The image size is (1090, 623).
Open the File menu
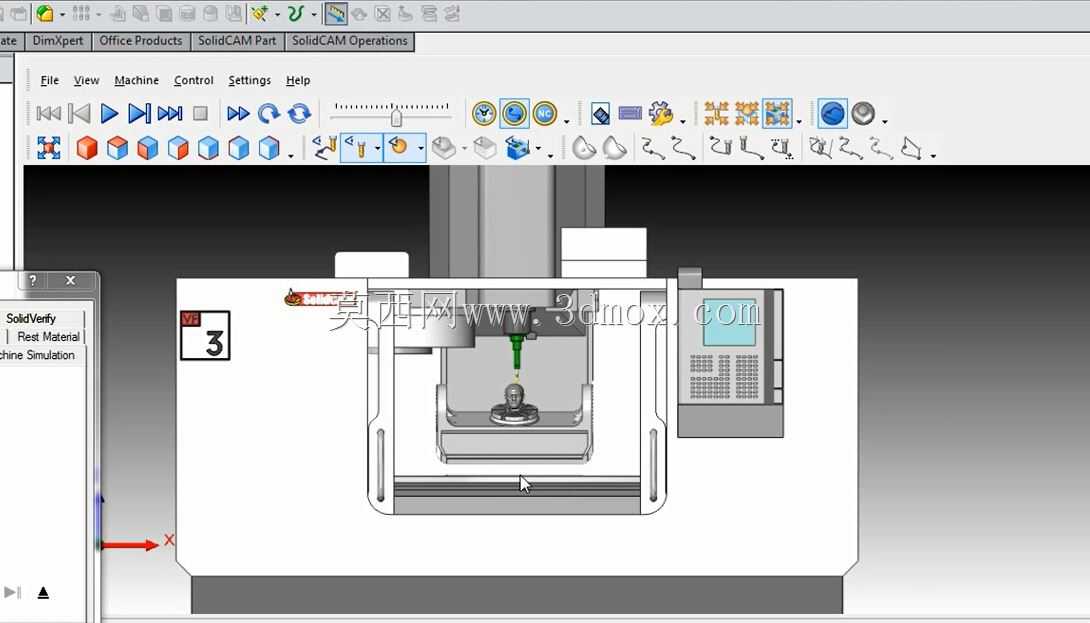click(x=49, y=81)
